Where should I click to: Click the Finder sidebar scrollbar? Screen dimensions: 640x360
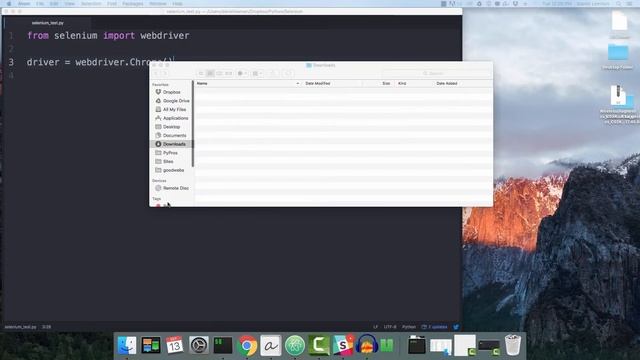click(x=193, y=123)
